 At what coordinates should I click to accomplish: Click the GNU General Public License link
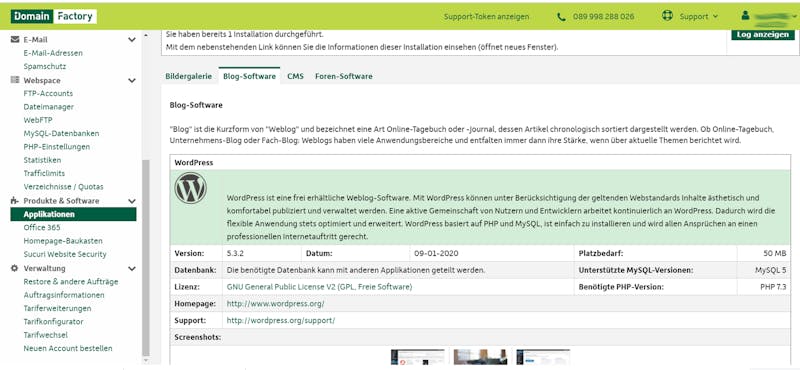pos(319,287)
